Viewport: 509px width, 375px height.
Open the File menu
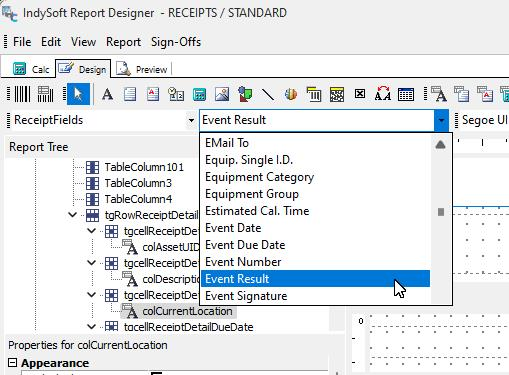(x=22, y=42)
